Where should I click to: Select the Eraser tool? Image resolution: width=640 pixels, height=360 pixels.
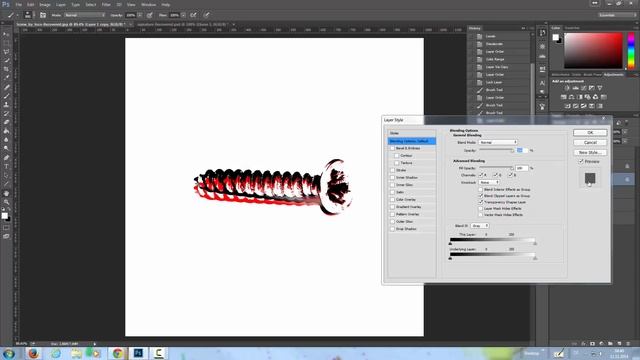[x=6, y=122]
